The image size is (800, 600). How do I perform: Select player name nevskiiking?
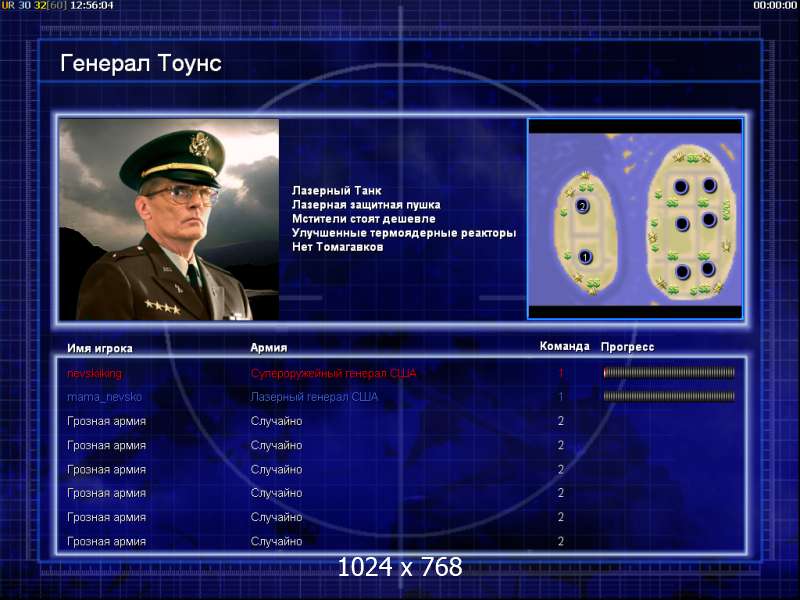pyautogui.click(x=94, y=373)
